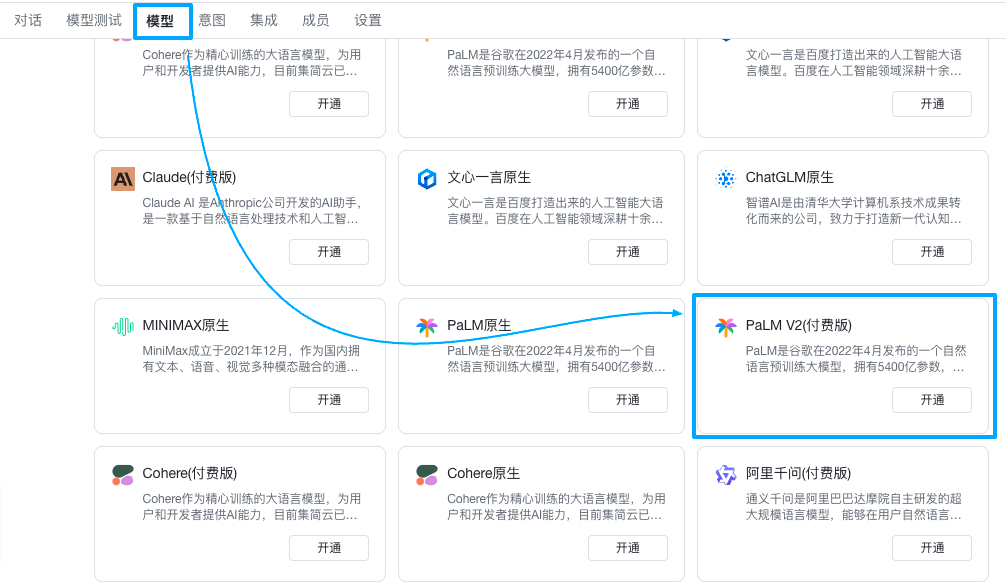Image resolution: width=1006 pixels, height=587 pixels.
Task: Open the 成员 tab
Action: point(316,21)
